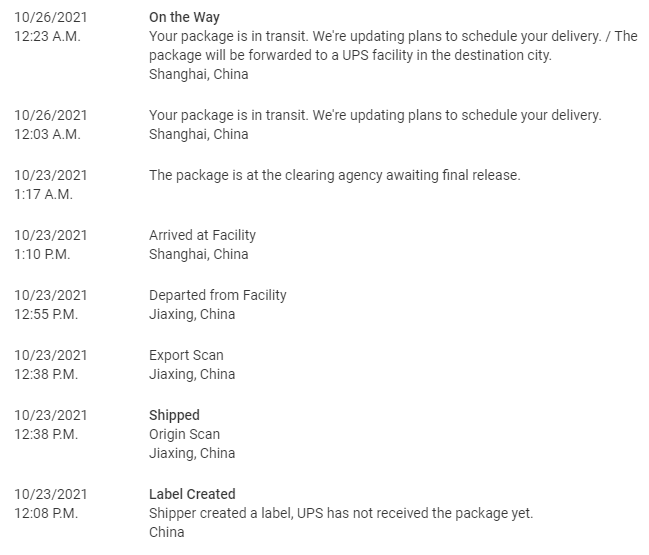
Task: Select the 'Arrived at Facility' entry text
Action: pos(202,235)
